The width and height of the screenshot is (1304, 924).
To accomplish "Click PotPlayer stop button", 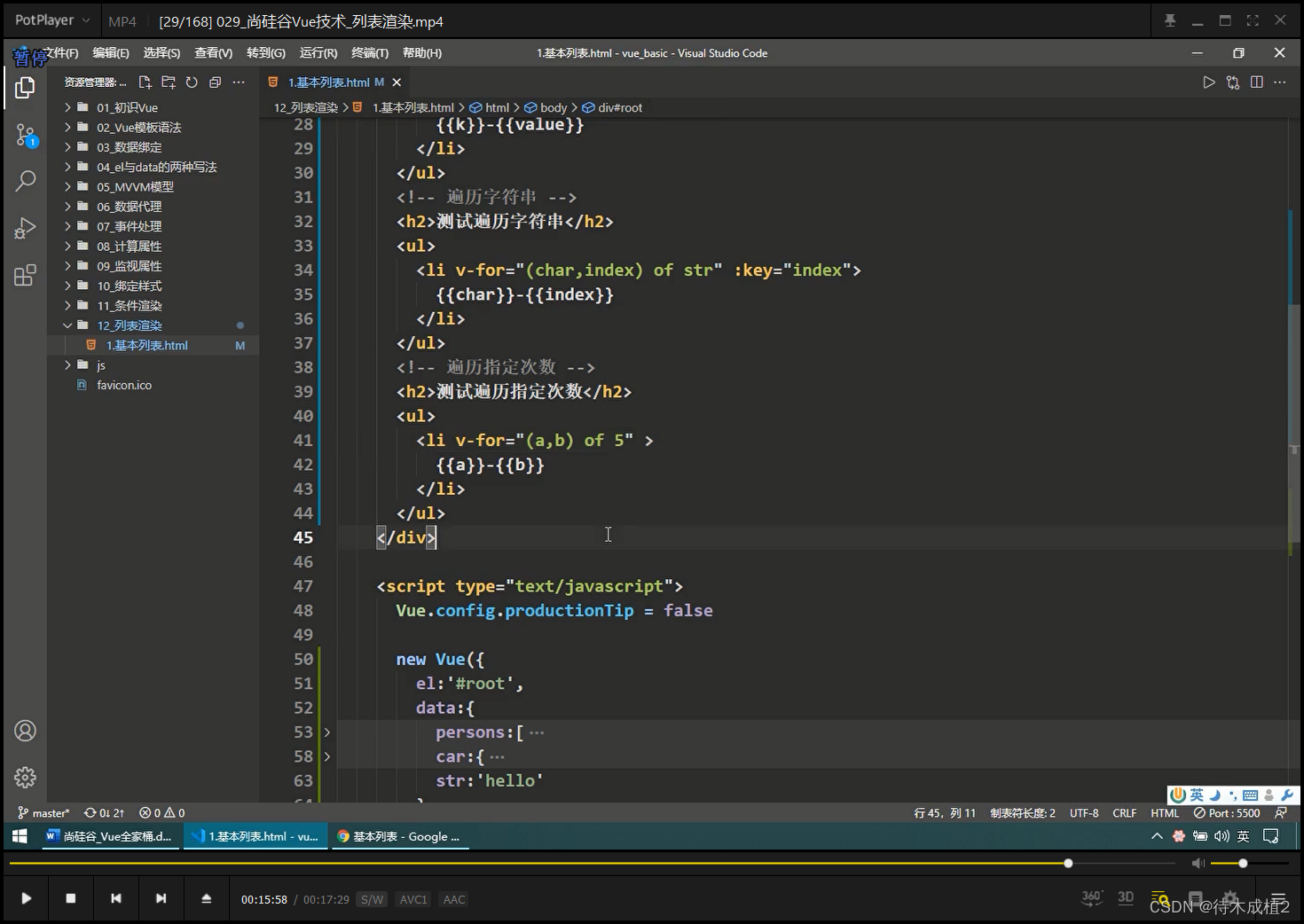I will pyautogui.click(x=71, y=898).
